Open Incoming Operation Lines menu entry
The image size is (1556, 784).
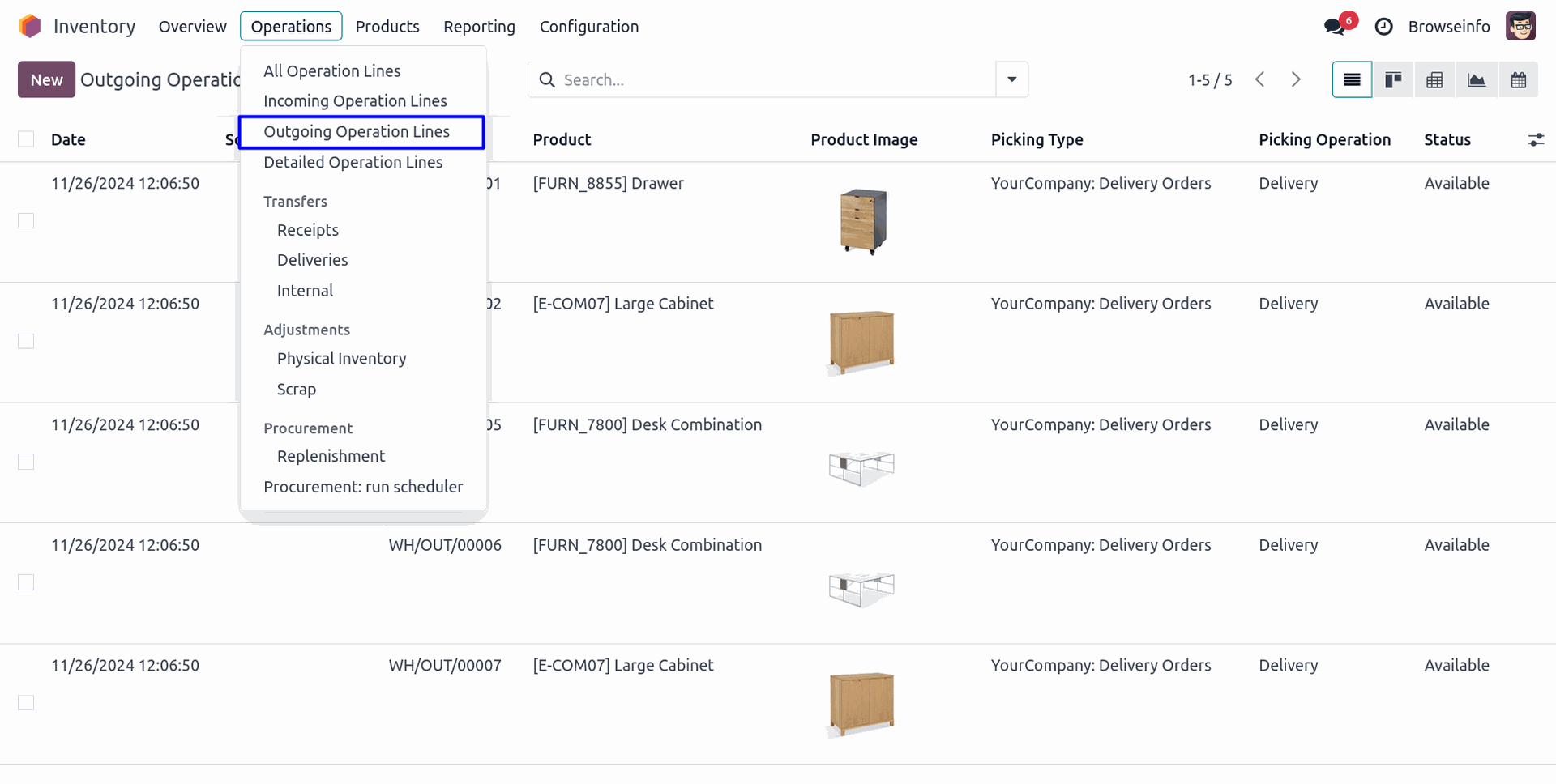tap(355, 101)
